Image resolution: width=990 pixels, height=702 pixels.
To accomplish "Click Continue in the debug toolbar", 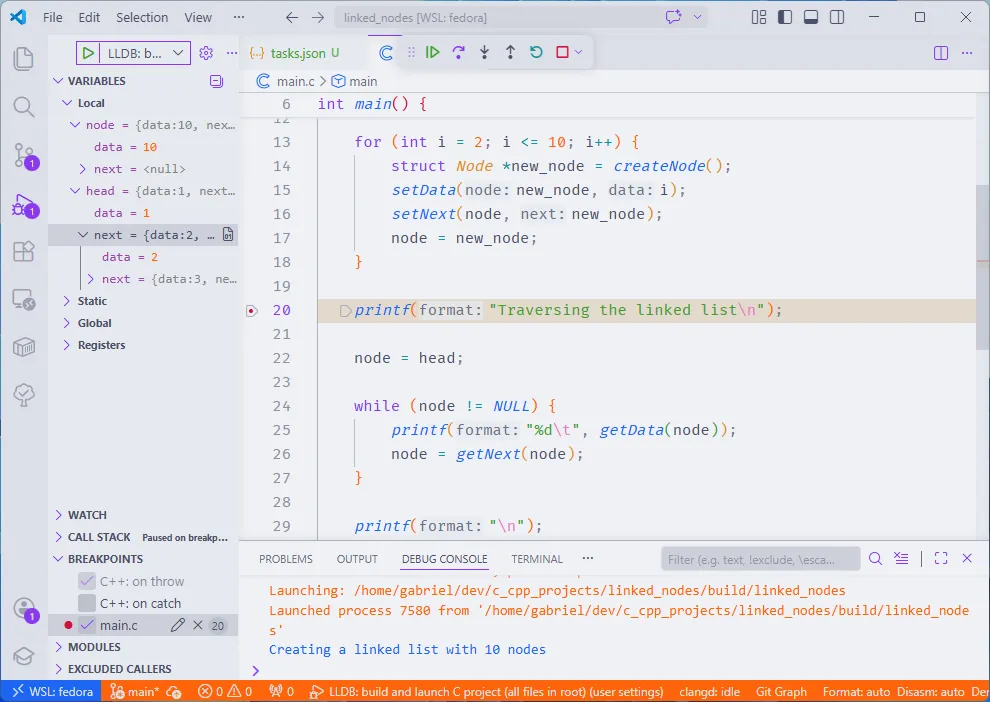I will coord(432,52).
